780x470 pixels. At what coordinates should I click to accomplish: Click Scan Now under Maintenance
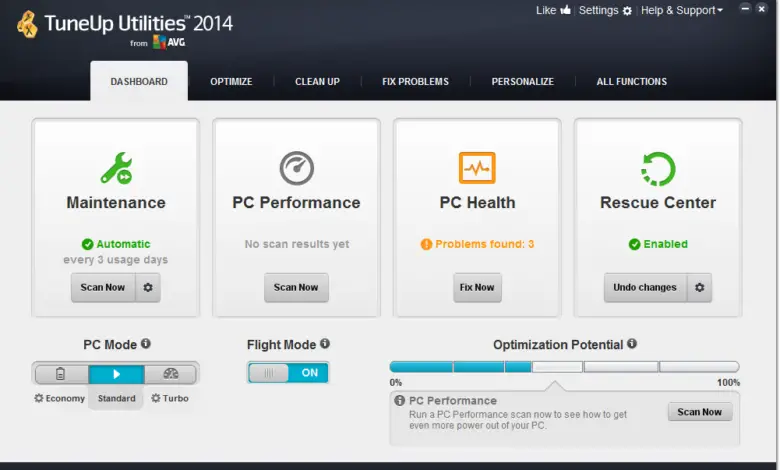point(103,287)
